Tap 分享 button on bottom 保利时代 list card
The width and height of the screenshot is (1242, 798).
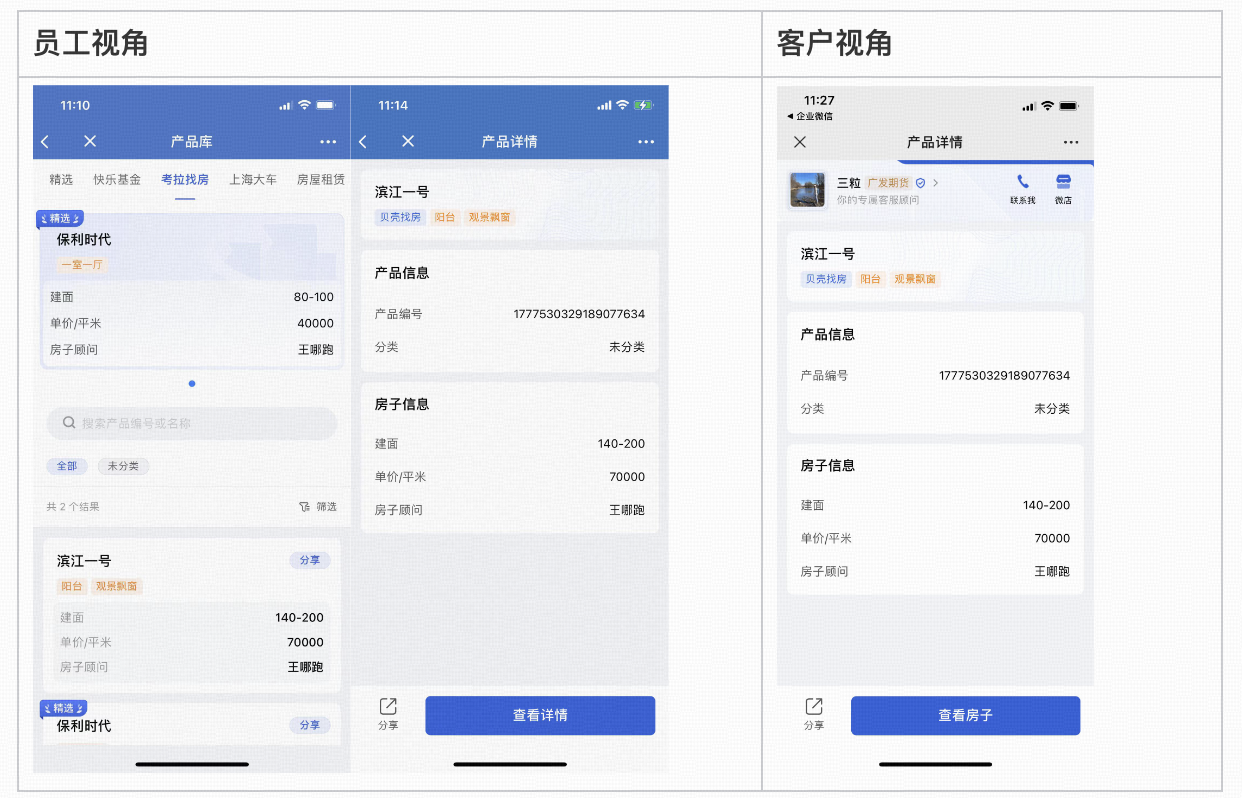(x=310, y=725)
